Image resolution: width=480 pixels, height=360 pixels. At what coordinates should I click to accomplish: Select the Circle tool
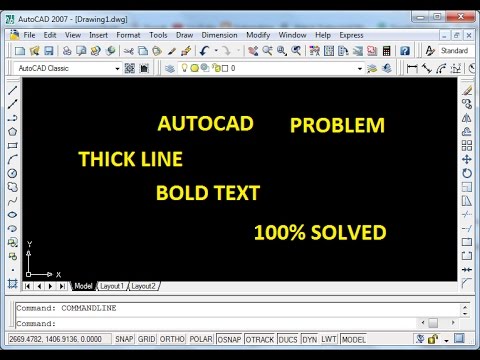[x=13, y=173]
